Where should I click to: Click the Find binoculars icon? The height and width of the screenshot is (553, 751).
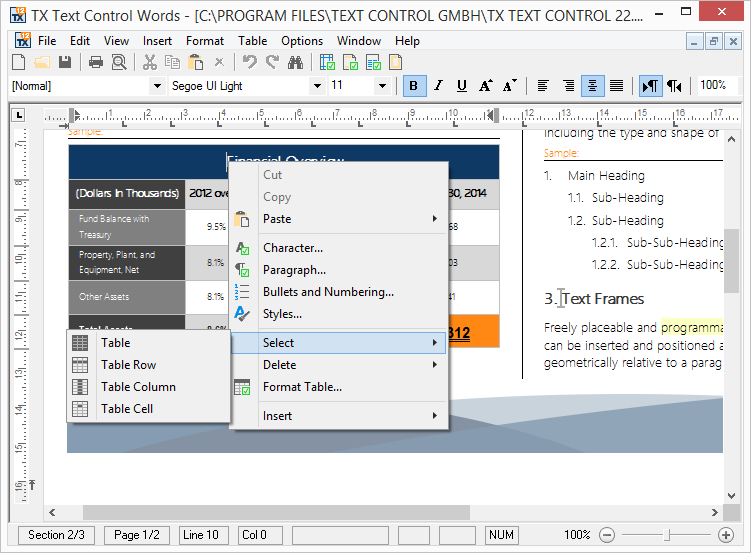point(295,62)
